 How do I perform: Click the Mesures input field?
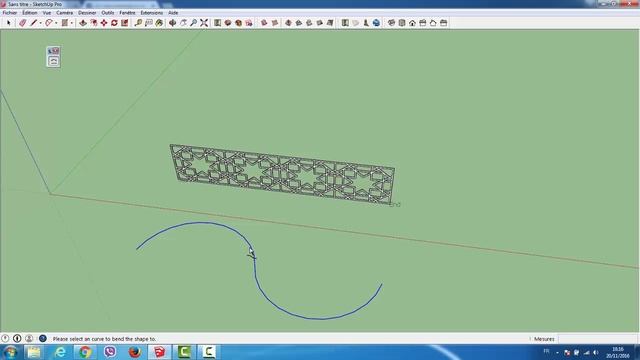pyautogui.click(x=597, y=339)
